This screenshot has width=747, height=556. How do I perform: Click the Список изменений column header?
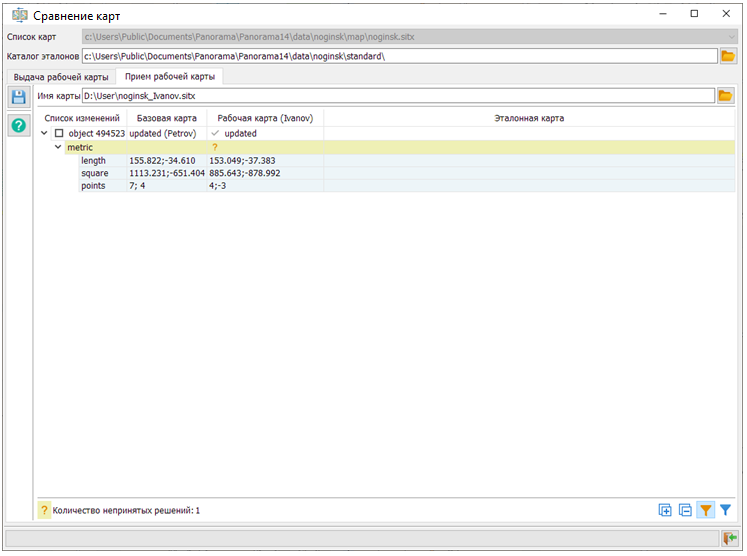(x=82, y=118)
